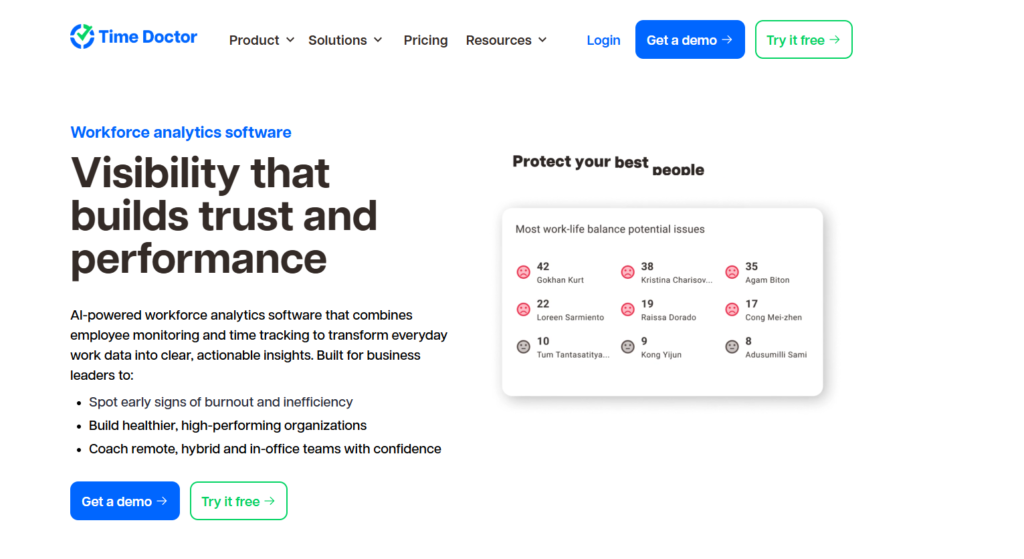Click the bullet Coach remote, hybrid and in-office teams
The image size is (1024, 559).
click(x=265, y=449)
